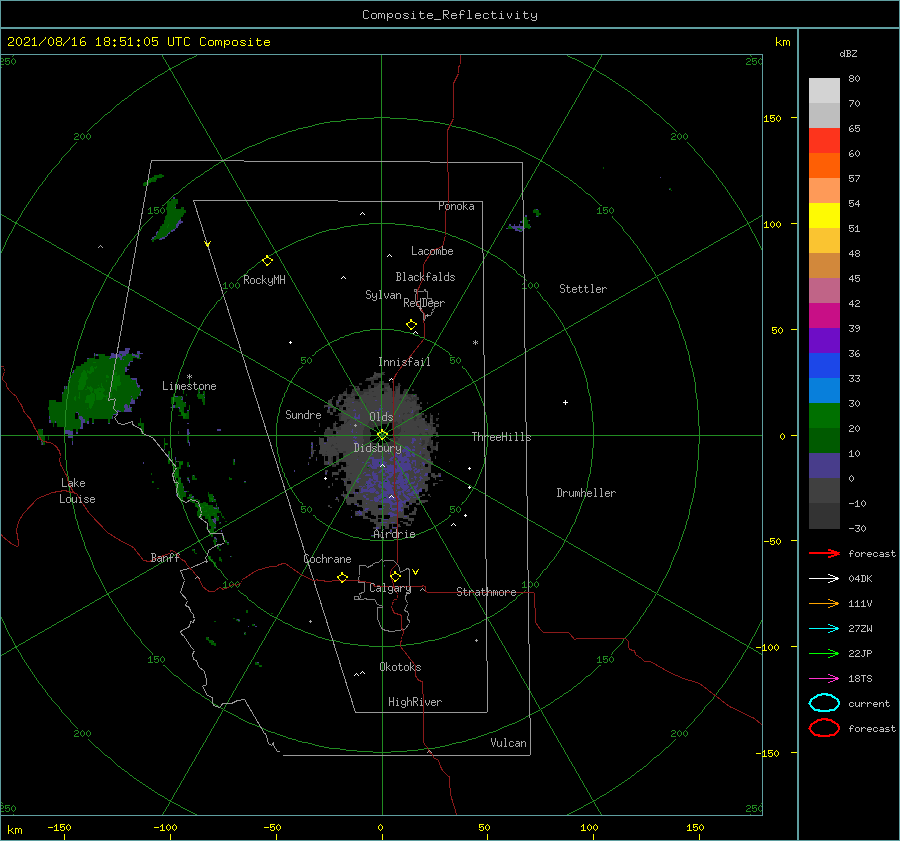Select the blue 36-33 dBZ swatch
The width and height of the screenshot is (900, 841).
(x=824, y=366)
